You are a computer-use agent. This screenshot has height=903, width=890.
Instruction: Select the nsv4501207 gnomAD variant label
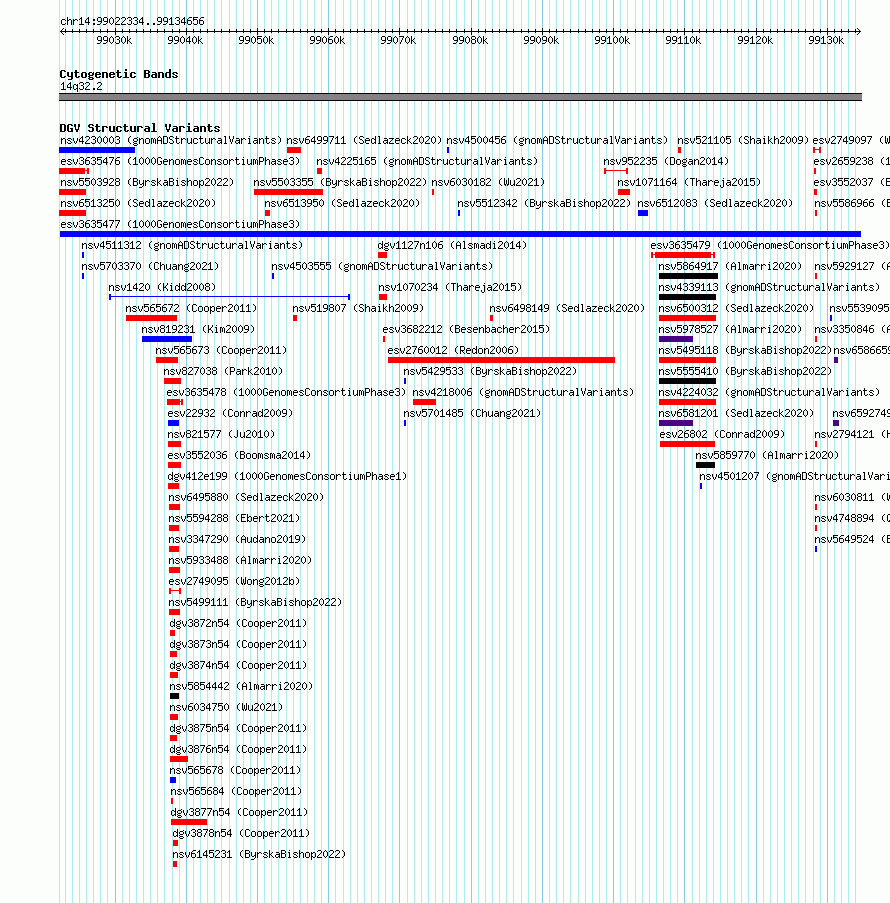(x=794, y=476)
